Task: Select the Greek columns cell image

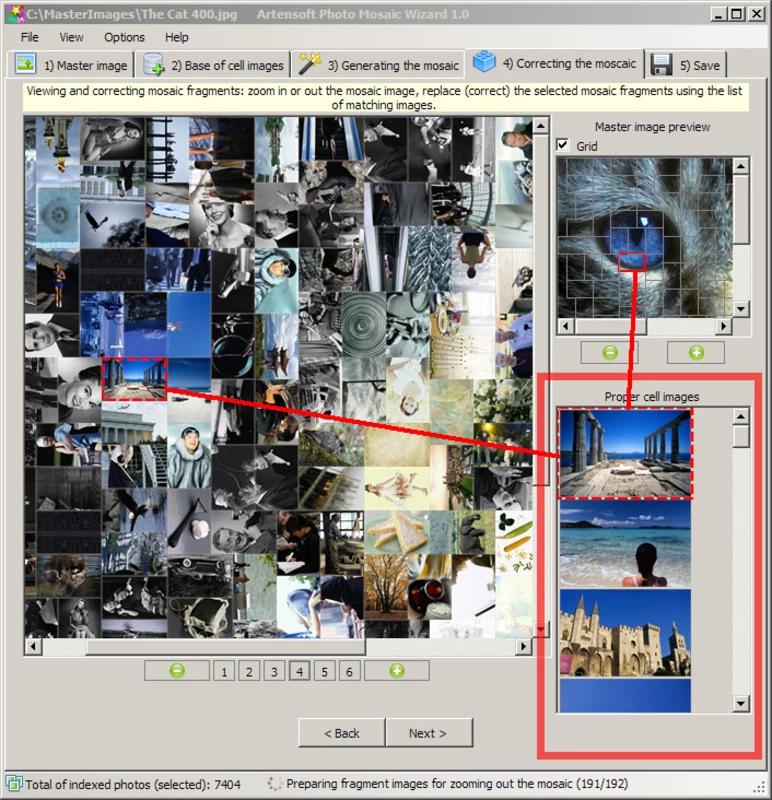Action: tap(626, 454)
